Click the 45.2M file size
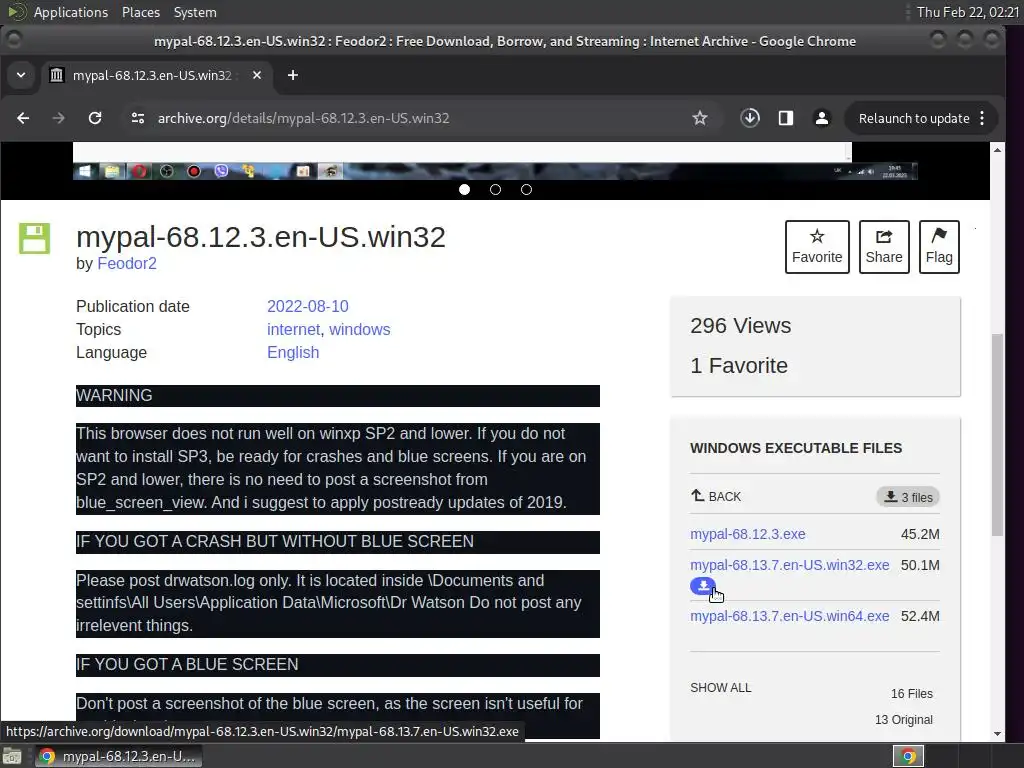This screenshot has height=768, width=1024. 920,534
